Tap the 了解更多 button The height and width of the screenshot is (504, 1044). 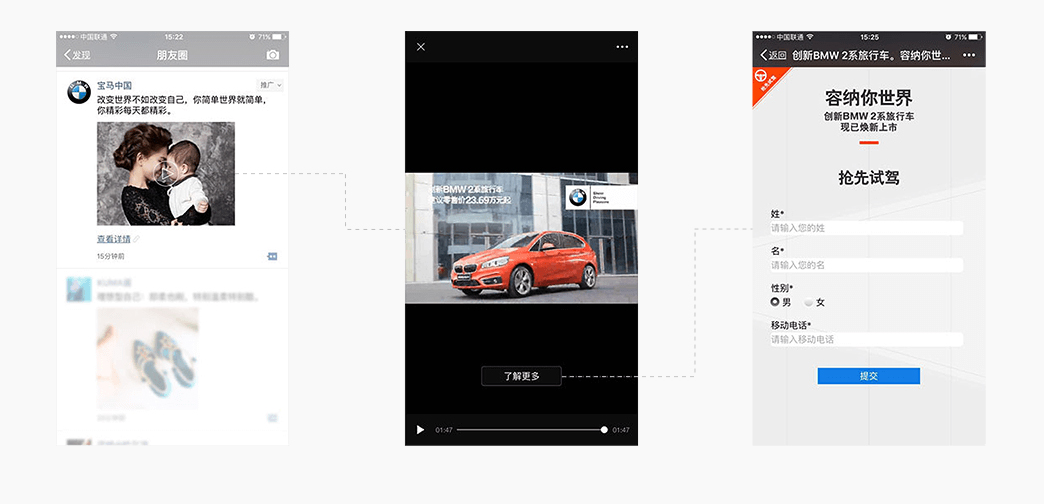pos(521,376)
